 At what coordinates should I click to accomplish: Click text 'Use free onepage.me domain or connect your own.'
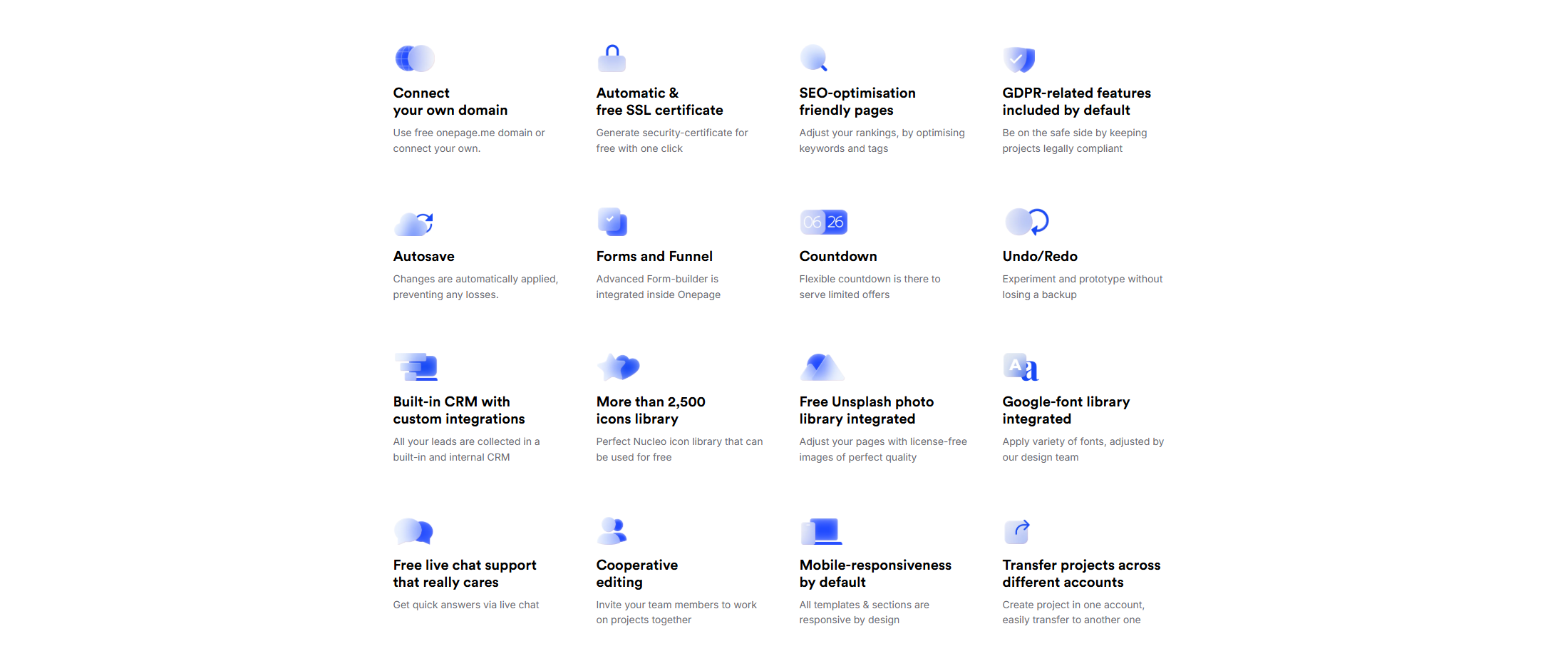point(469,140)
